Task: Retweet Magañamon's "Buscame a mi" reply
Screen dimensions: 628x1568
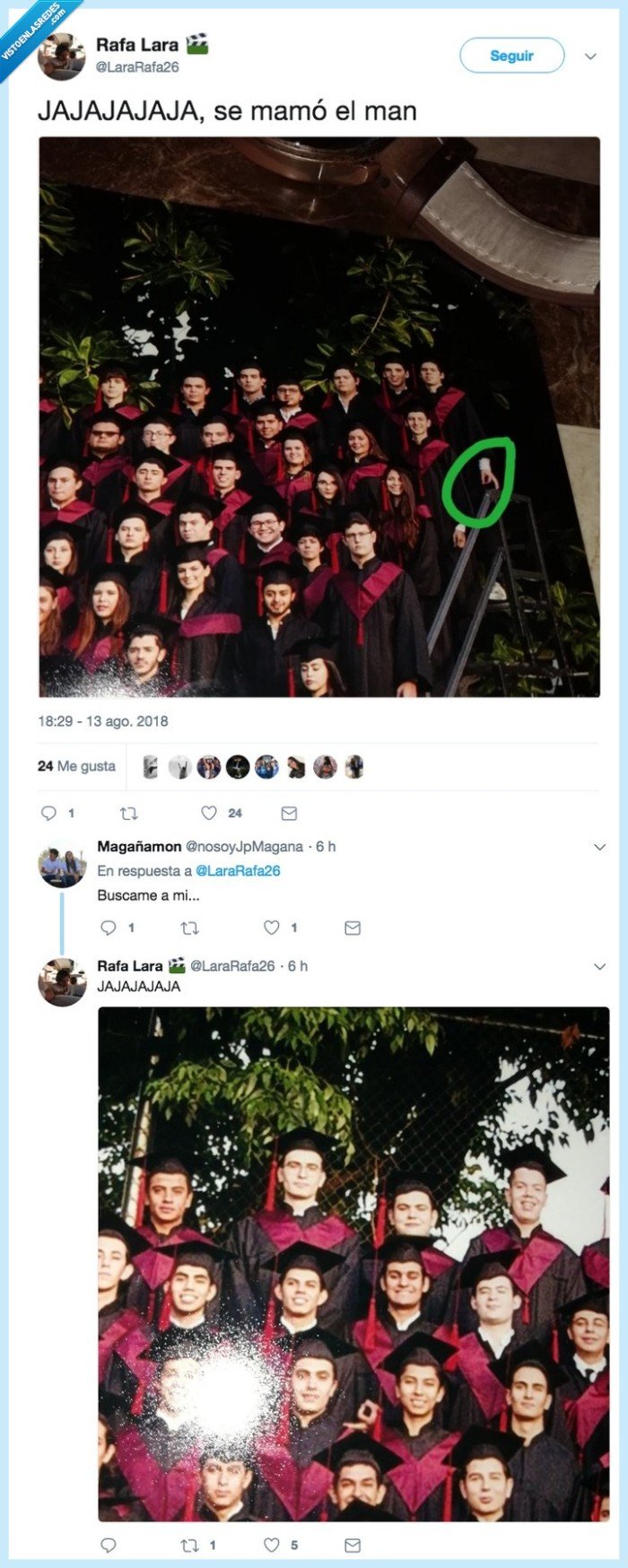Action: point(190,928)
